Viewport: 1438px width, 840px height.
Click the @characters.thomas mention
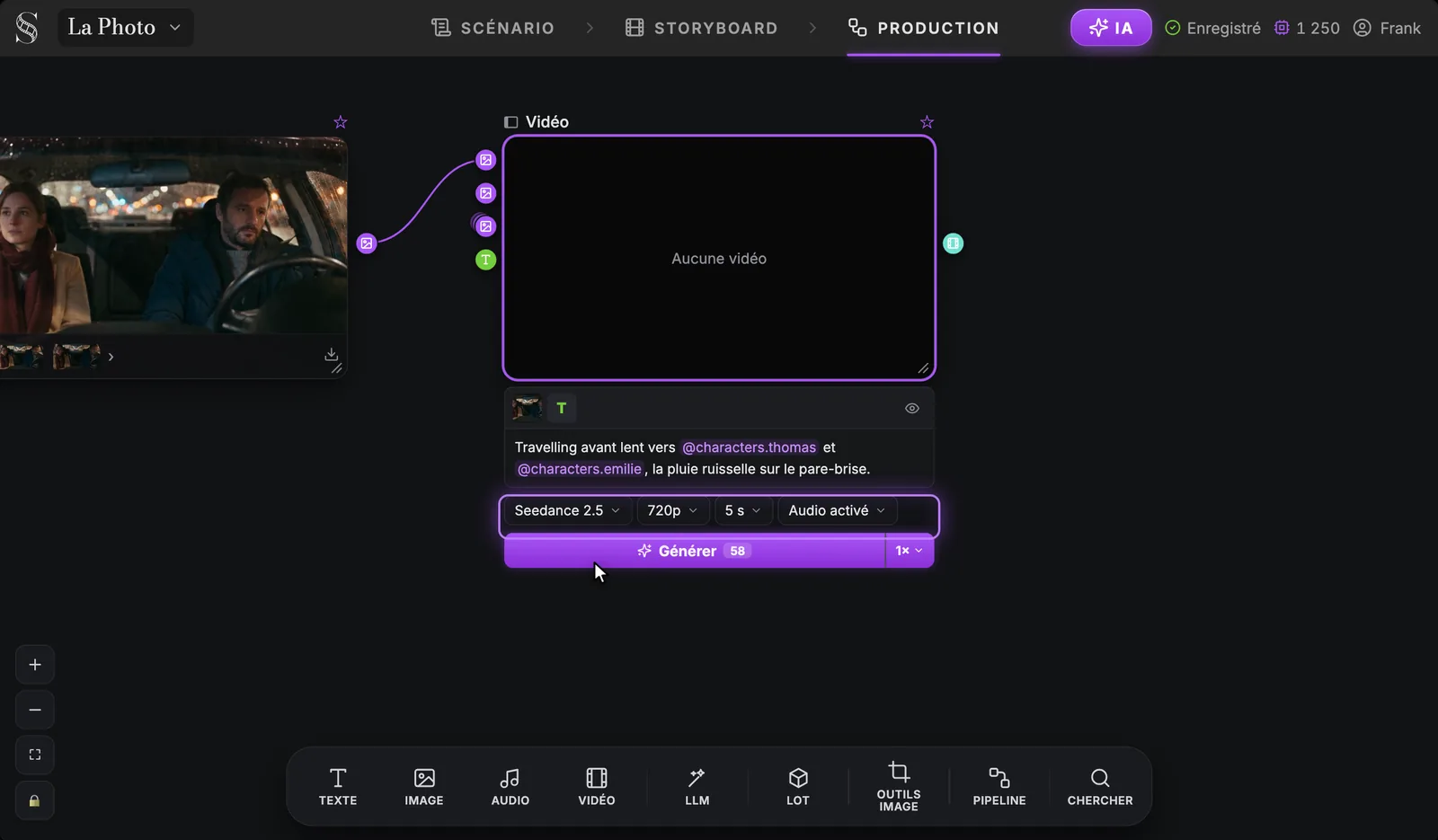(750, 447)
